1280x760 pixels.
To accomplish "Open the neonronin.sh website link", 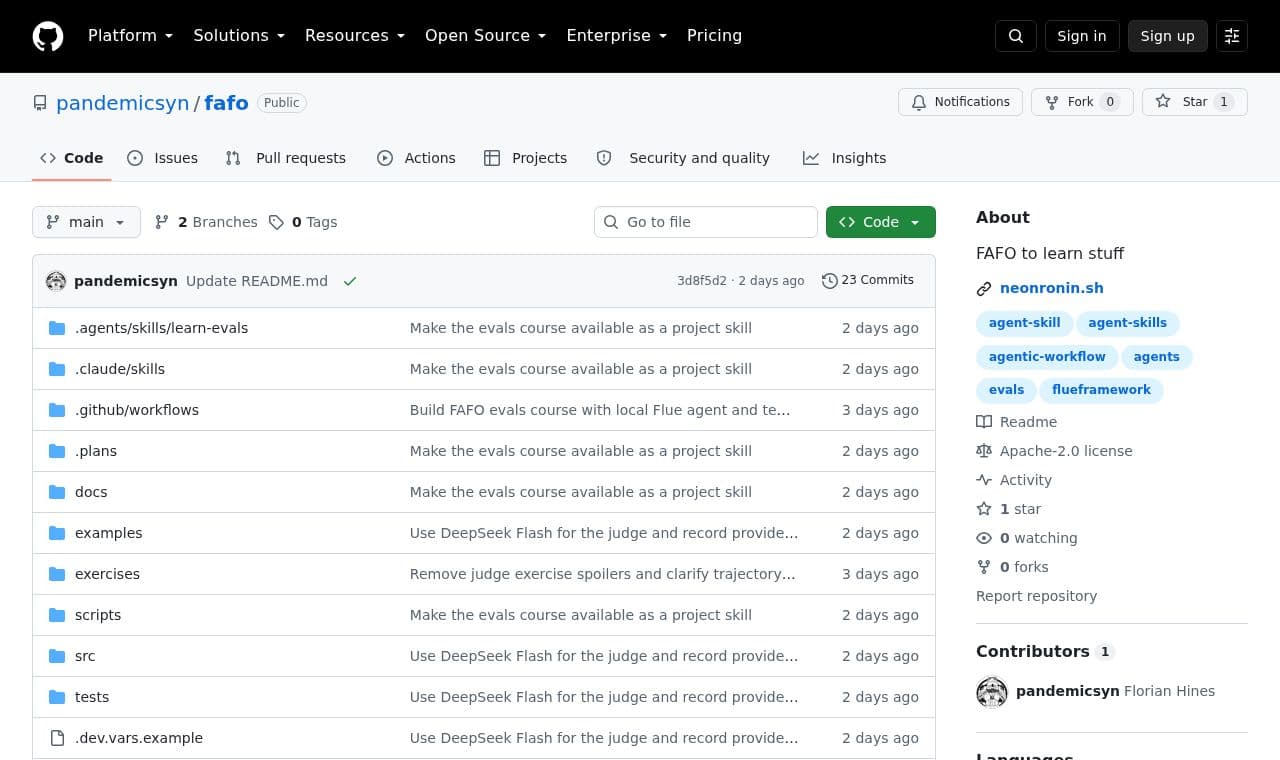I will [1052, 288].
